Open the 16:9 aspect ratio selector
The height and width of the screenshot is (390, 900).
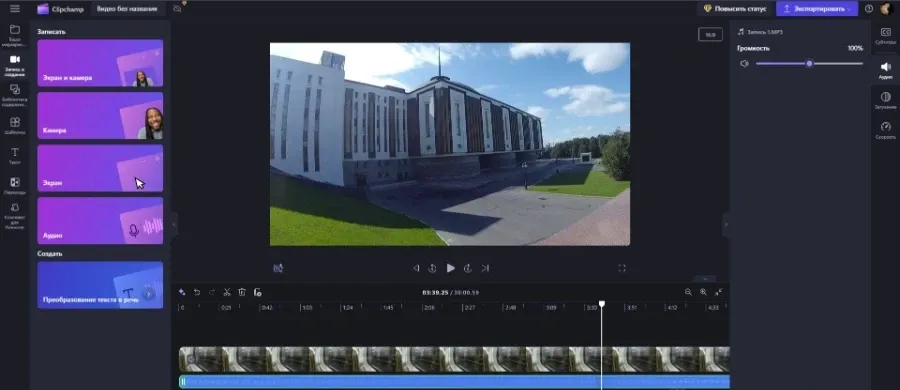(x=710, y=35)
